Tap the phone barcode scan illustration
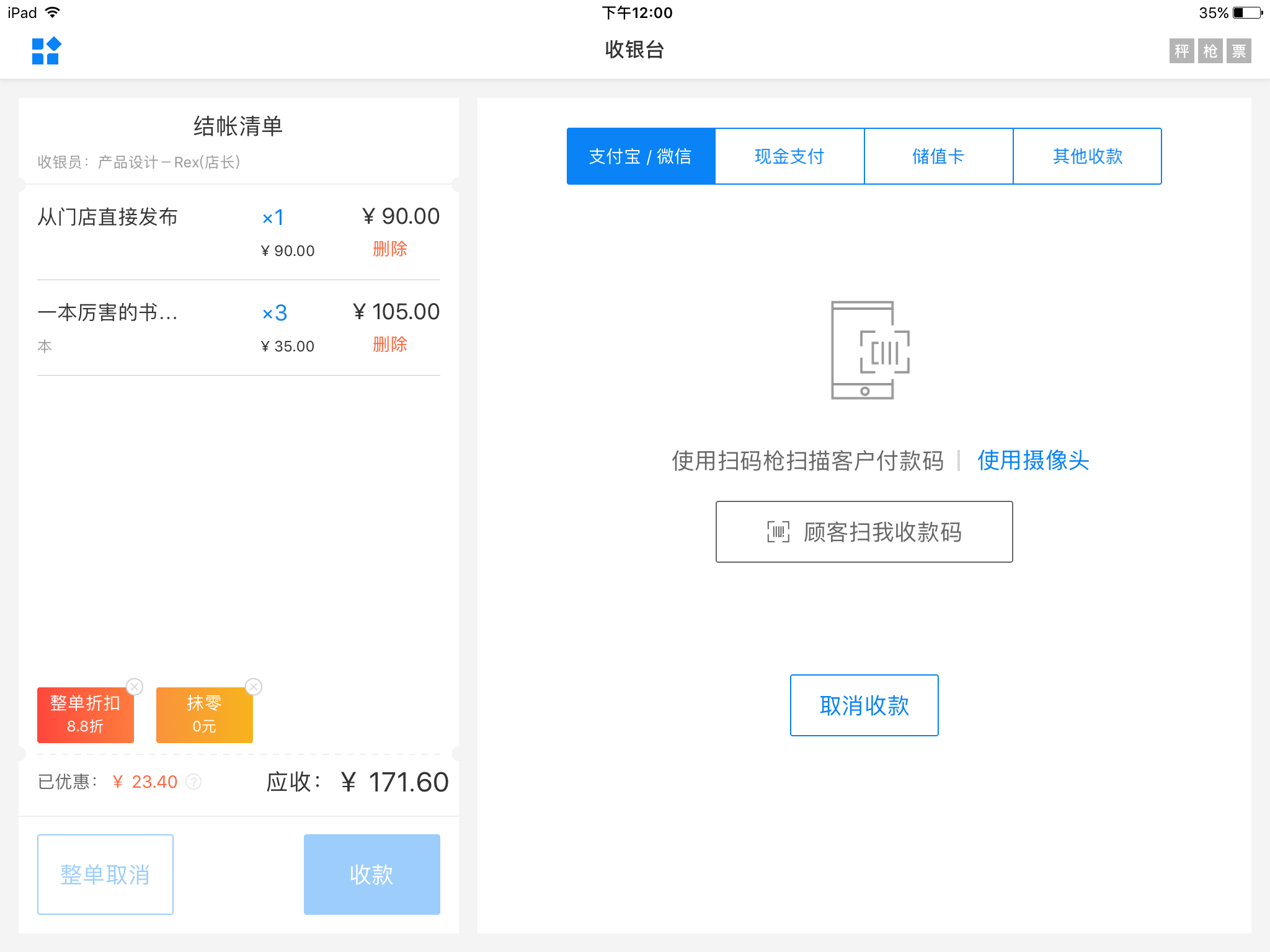 (870, 350)
